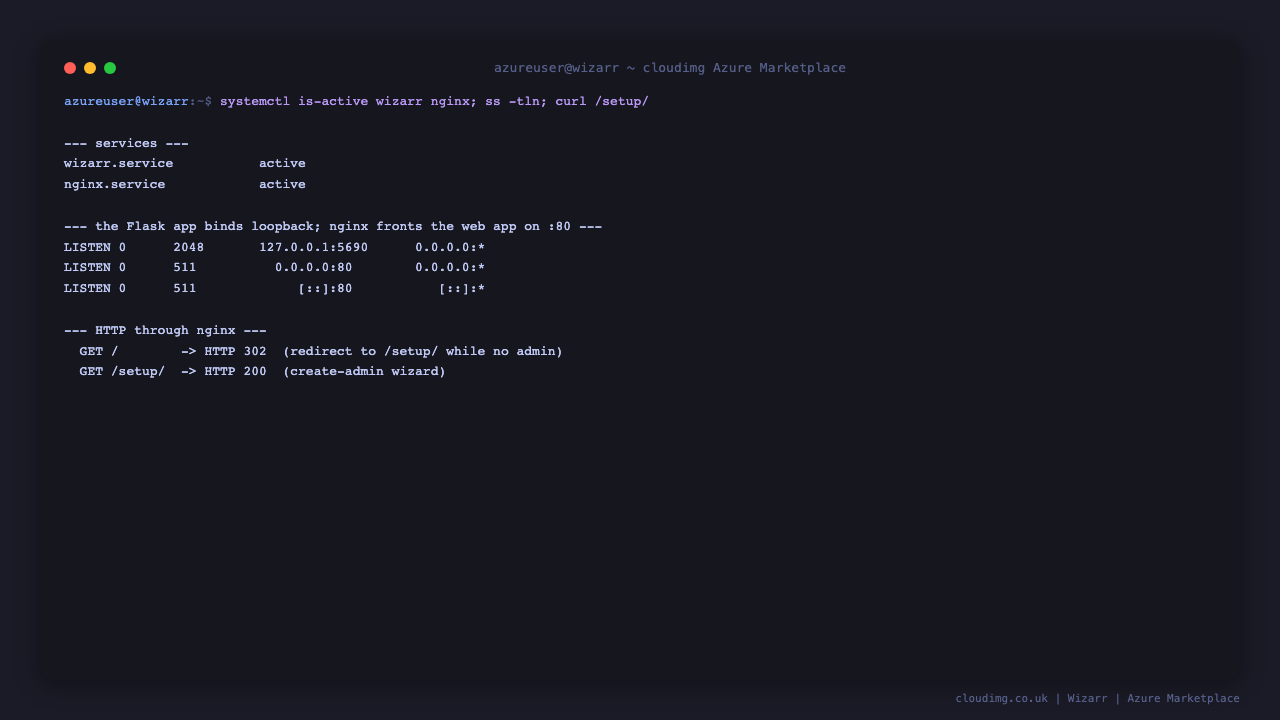Click the wizarr.service row

185,163
